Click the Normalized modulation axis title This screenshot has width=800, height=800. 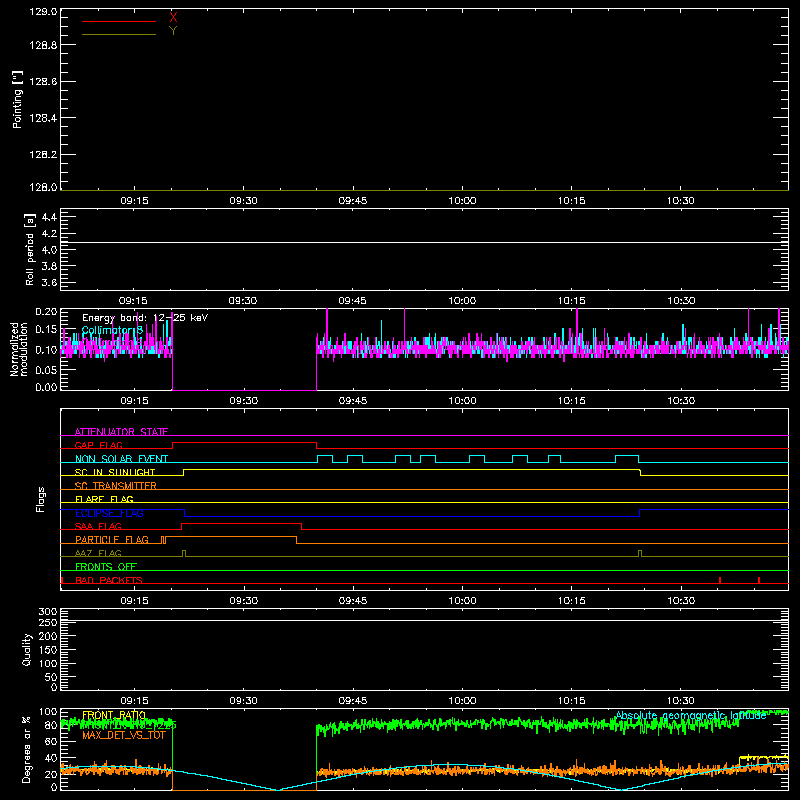19,349
